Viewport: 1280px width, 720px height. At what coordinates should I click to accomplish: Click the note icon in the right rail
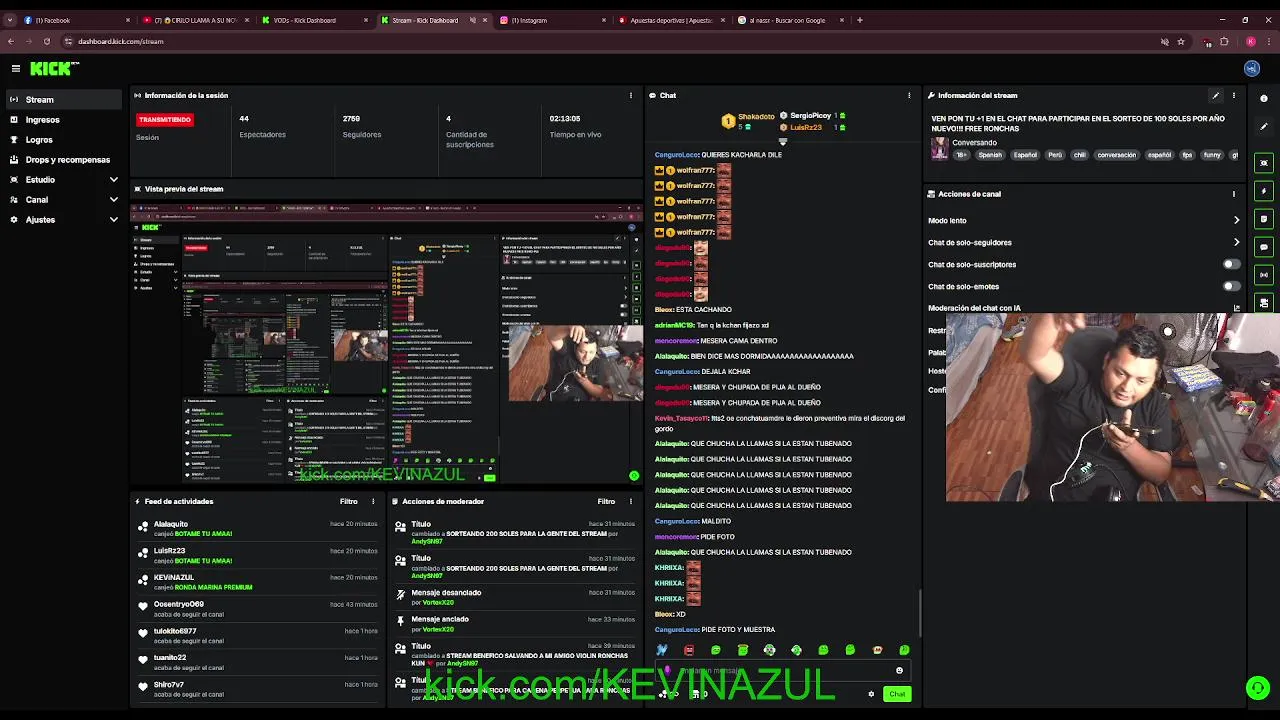coord(1264,219)
